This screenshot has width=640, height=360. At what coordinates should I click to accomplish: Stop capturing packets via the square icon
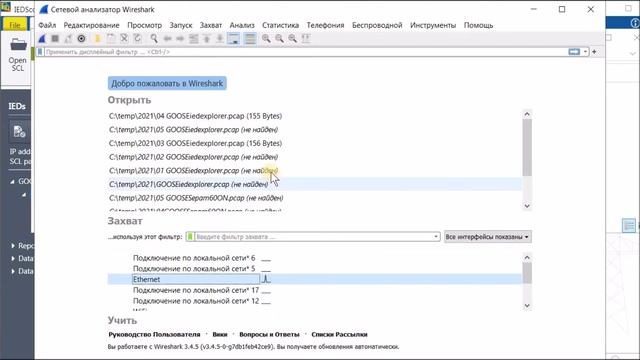55,38
